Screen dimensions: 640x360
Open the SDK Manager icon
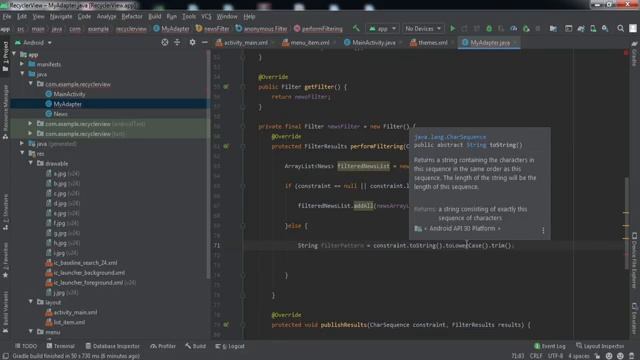point(605,29)
